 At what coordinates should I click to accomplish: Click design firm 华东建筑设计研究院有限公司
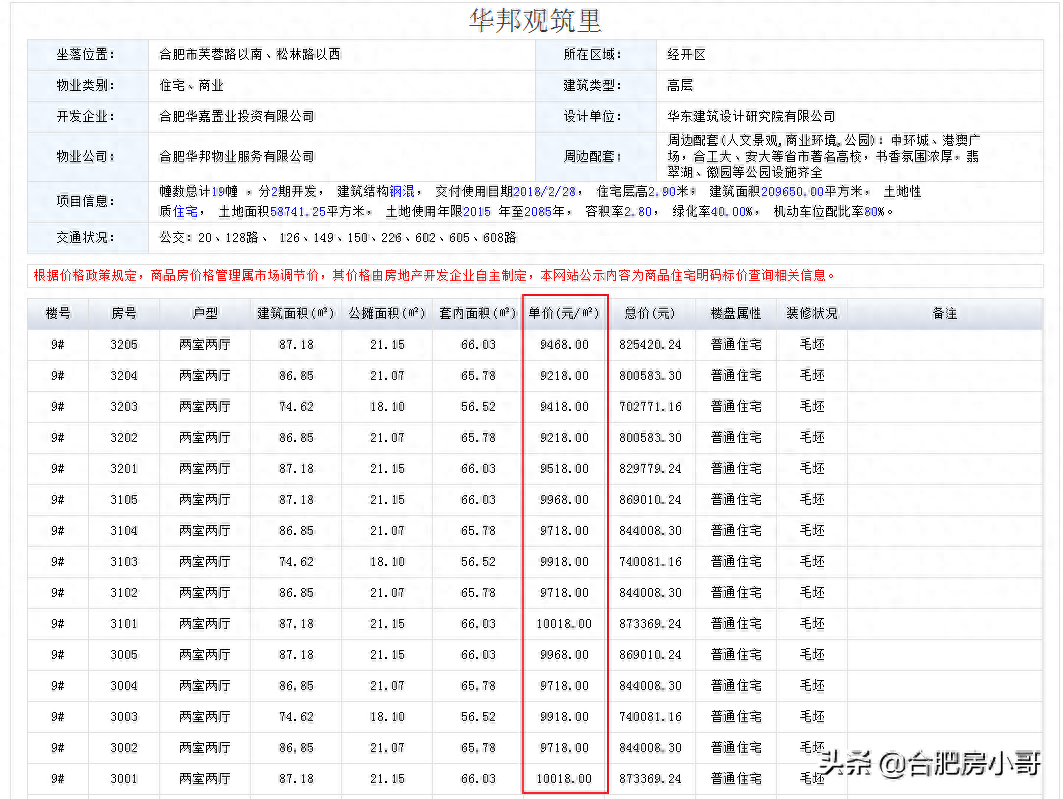click(x=751, y=117)
